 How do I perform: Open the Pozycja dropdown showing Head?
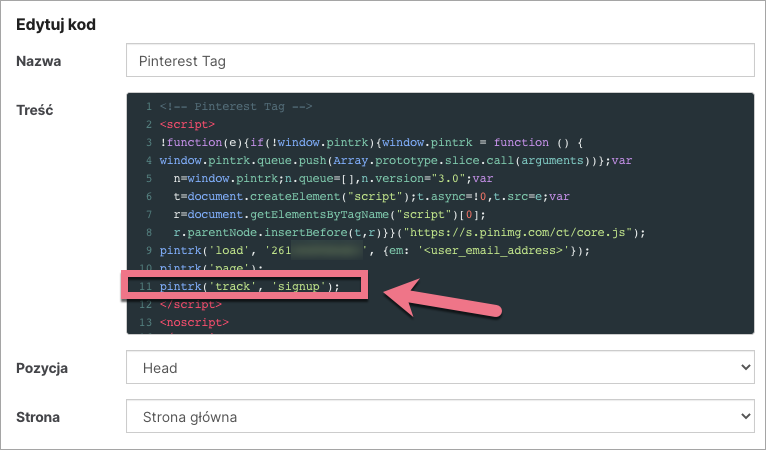(439, 368)
